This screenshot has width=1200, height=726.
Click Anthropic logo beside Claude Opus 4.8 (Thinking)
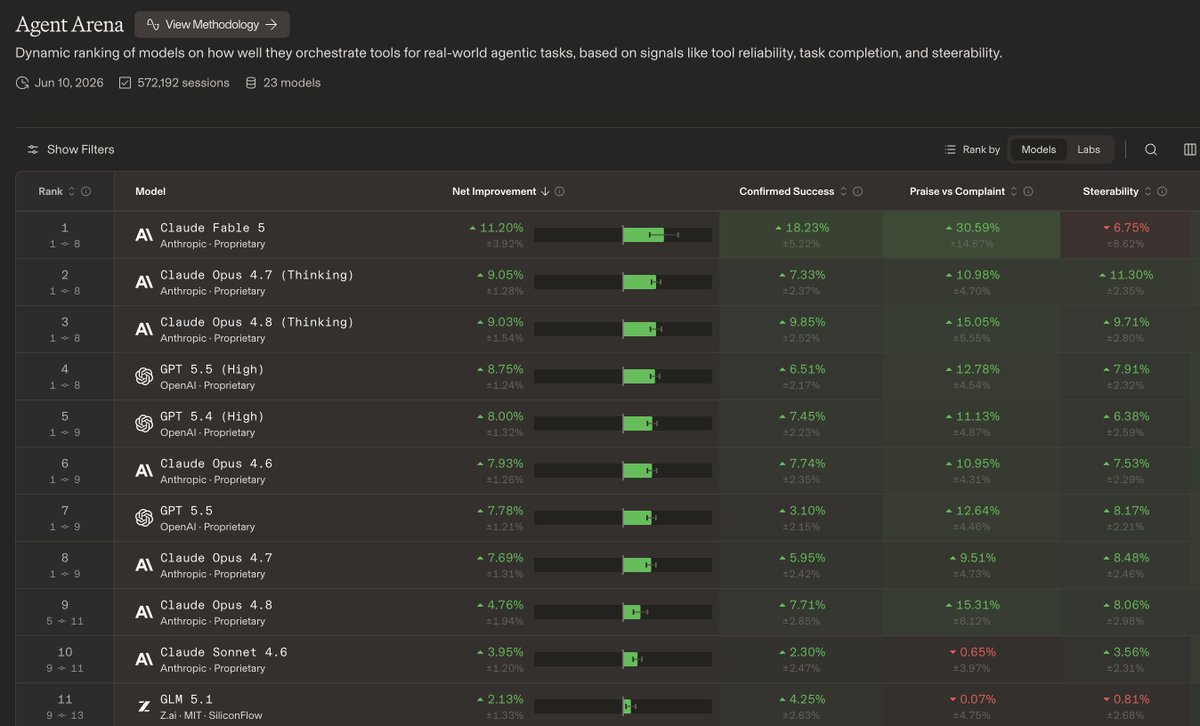click(144, 329)
